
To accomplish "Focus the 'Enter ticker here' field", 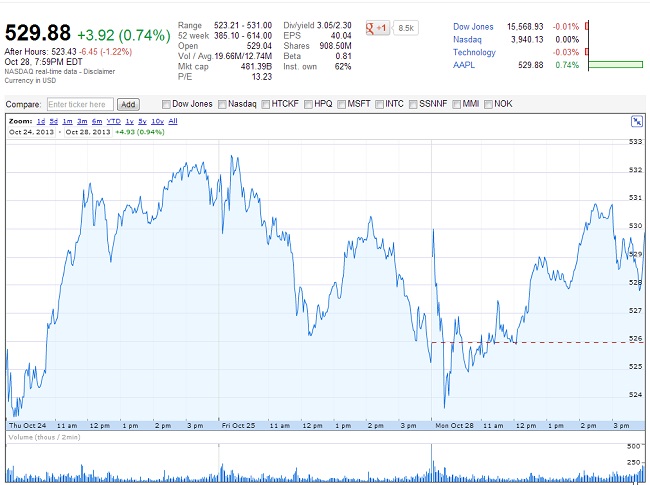I will click(80, 104).
